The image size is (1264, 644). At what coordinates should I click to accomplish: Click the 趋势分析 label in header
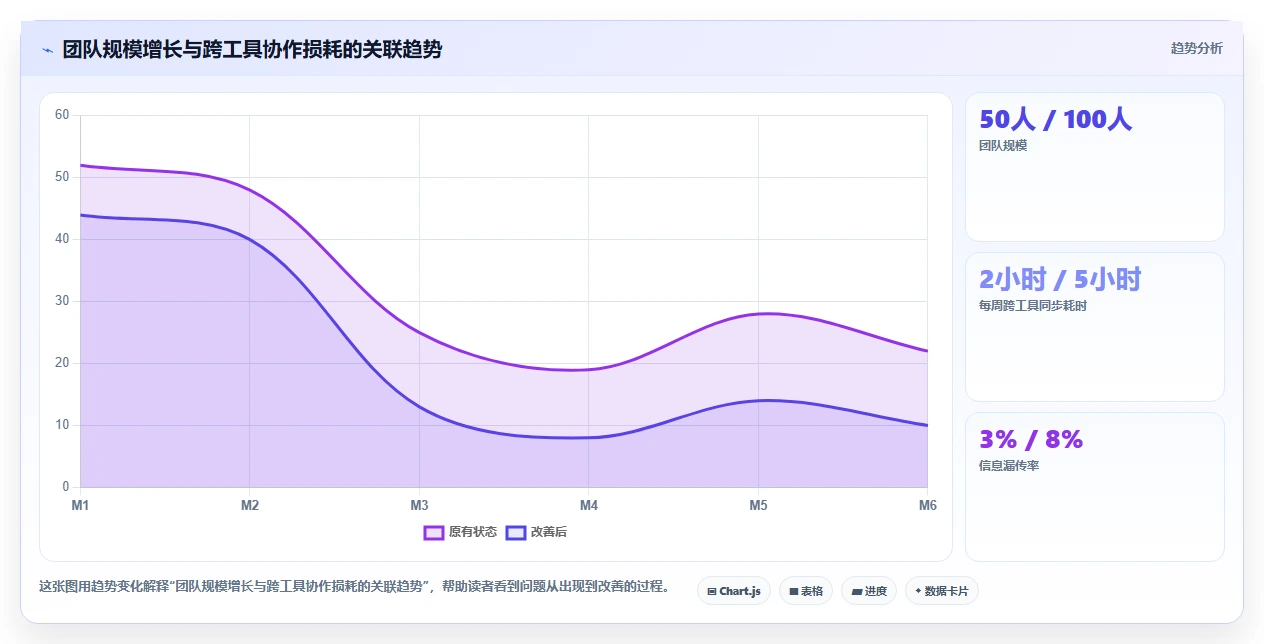coord(1196,48)
